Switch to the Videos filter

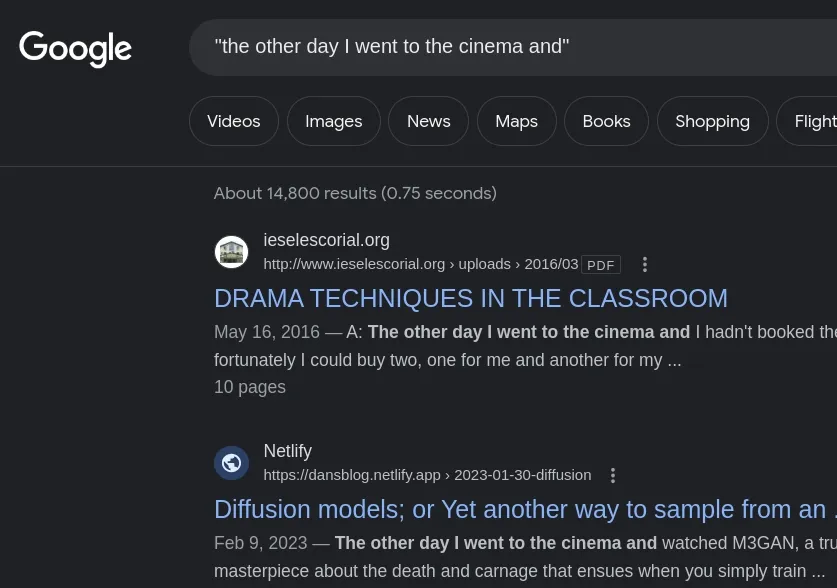[x=233, y=121]
